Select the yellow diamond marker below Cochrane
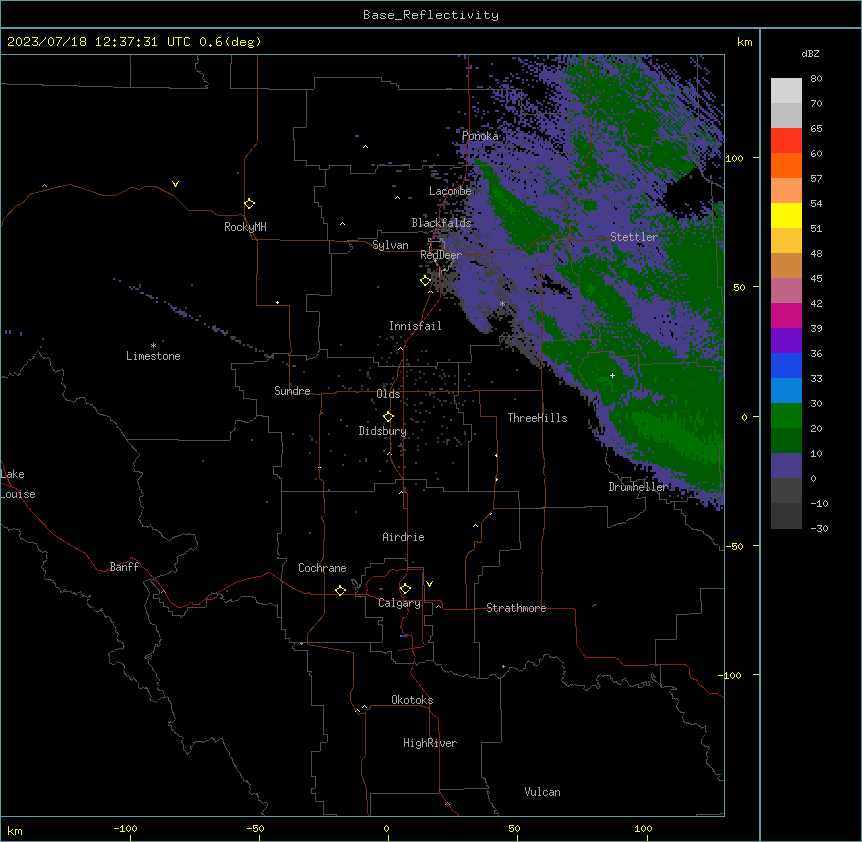This screenshot has width=862, height=842. [340, 591]
